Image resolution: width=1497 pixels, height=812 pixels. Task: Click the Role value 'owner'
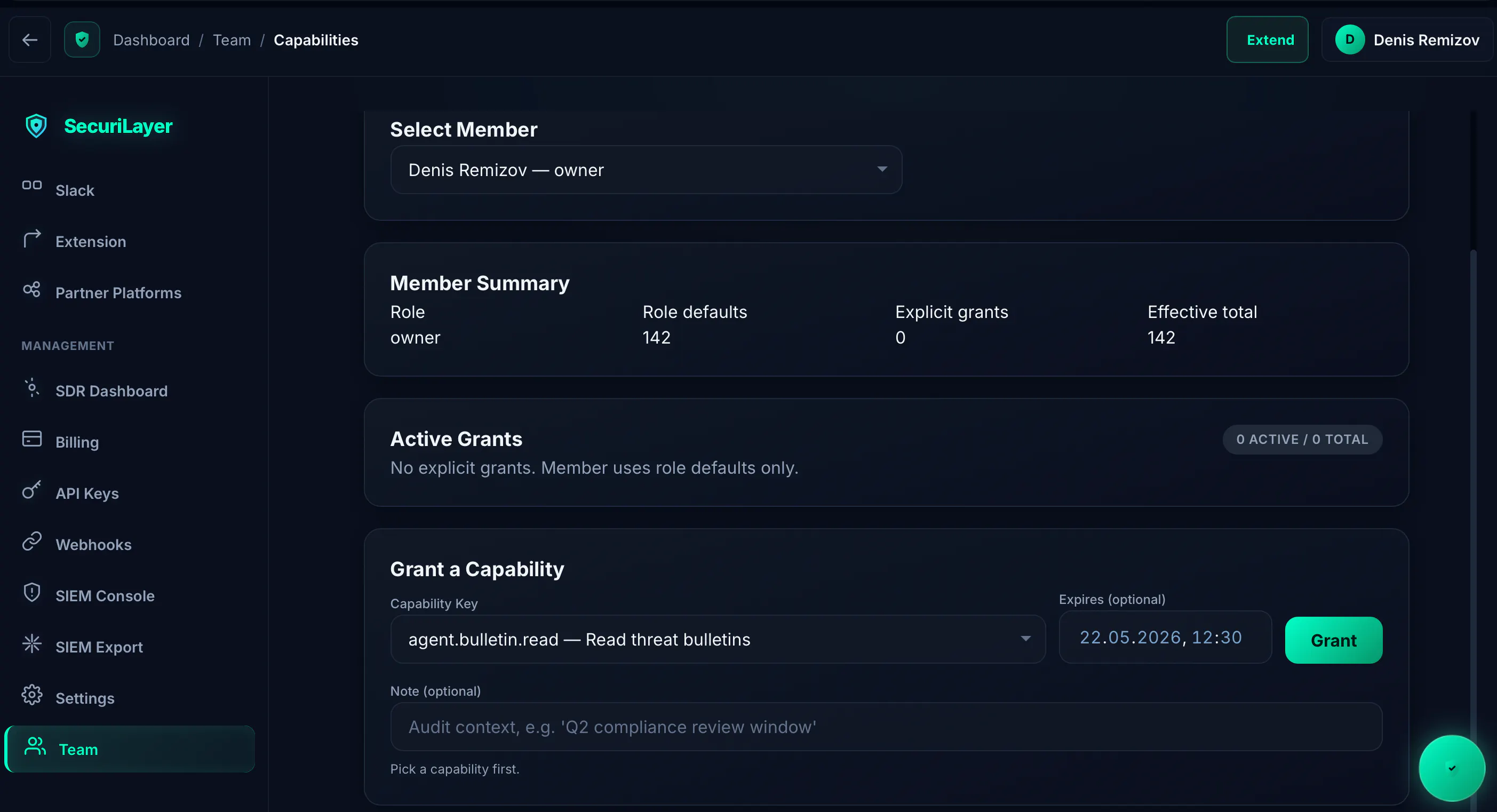(415, 338)
